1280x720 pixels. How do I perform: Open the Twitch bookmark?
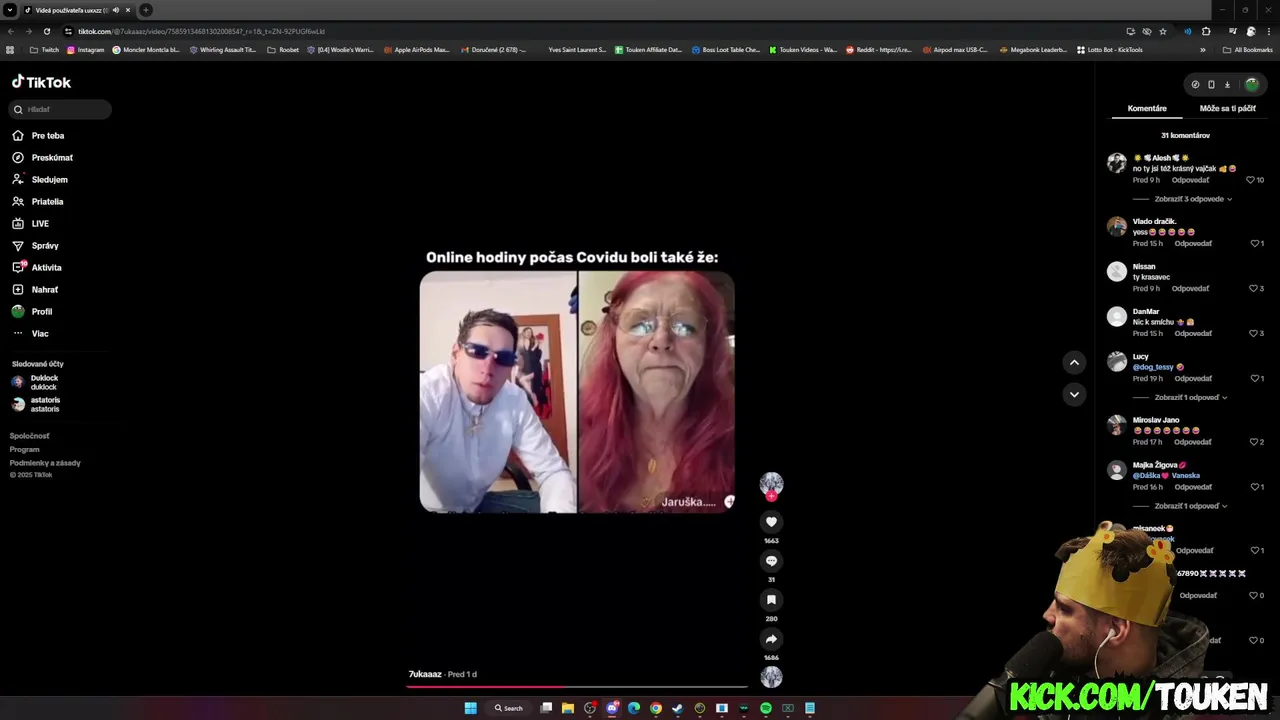44,49
